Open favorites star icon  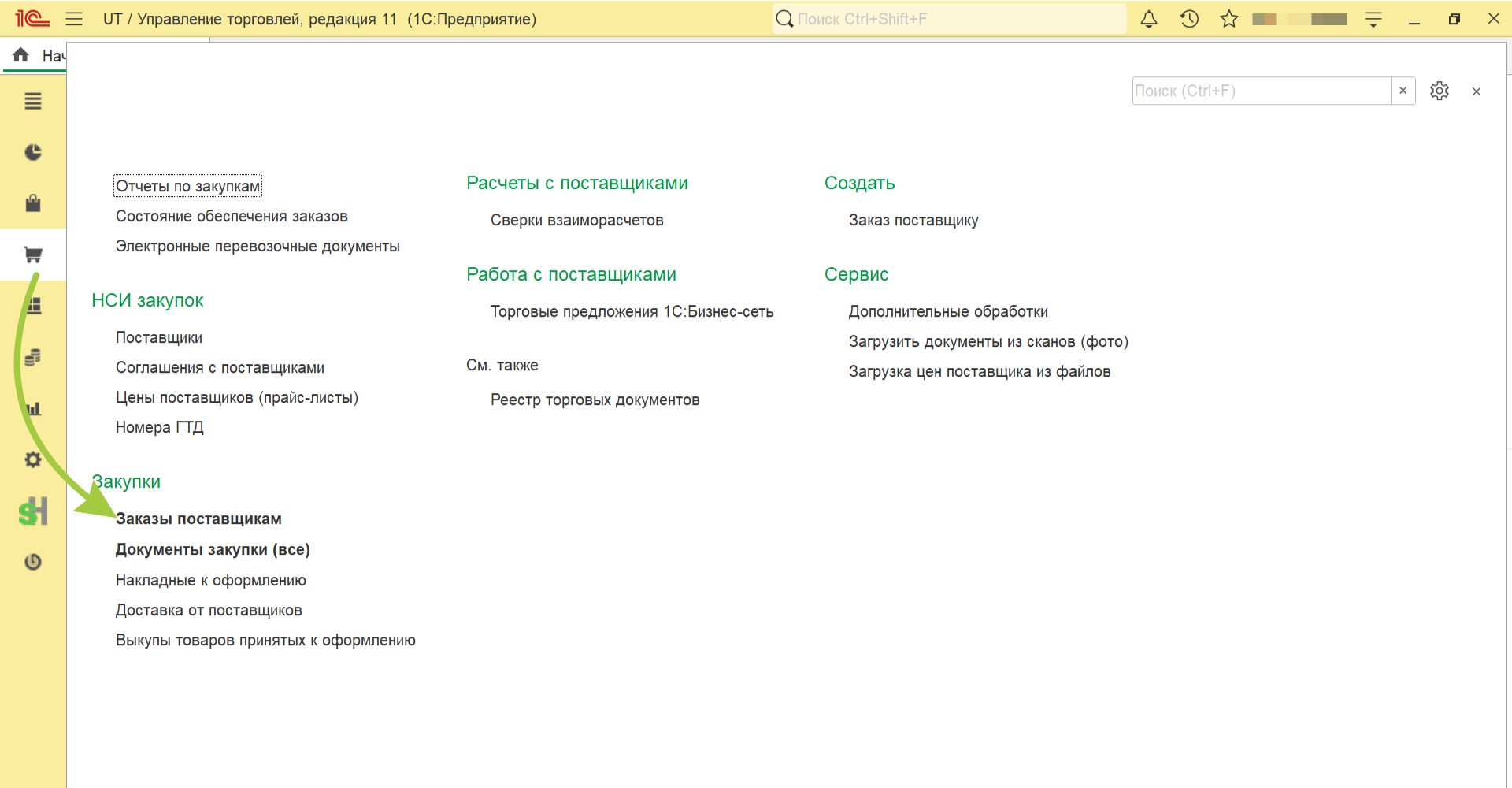tap(1229, 19)
